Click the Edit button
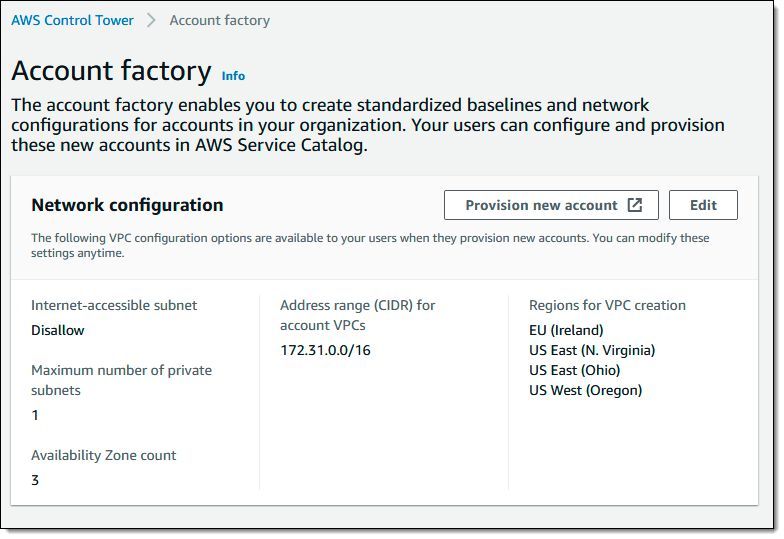 (703, 205)
